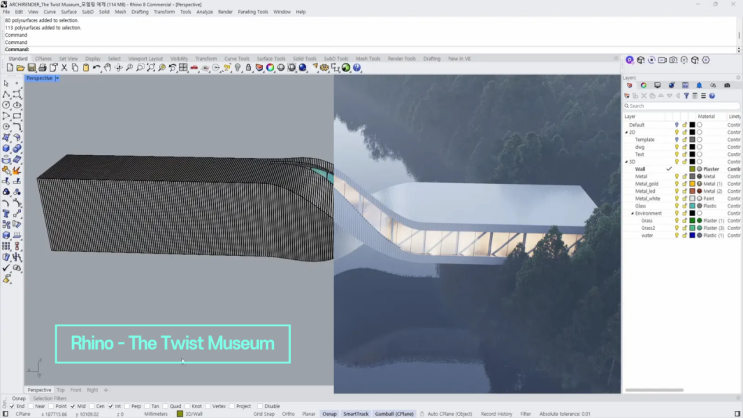Cut selection with the scissors icon
Screen dimensions: 743x418
[64, 68]
